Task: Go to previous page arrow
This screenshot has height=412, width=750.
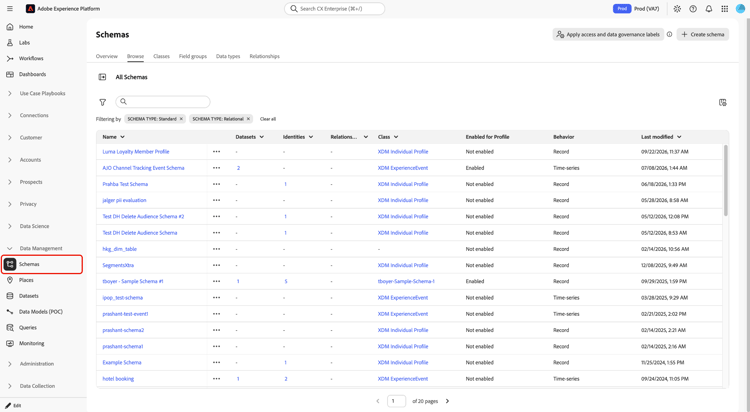Action: click(x=378, y=401)
